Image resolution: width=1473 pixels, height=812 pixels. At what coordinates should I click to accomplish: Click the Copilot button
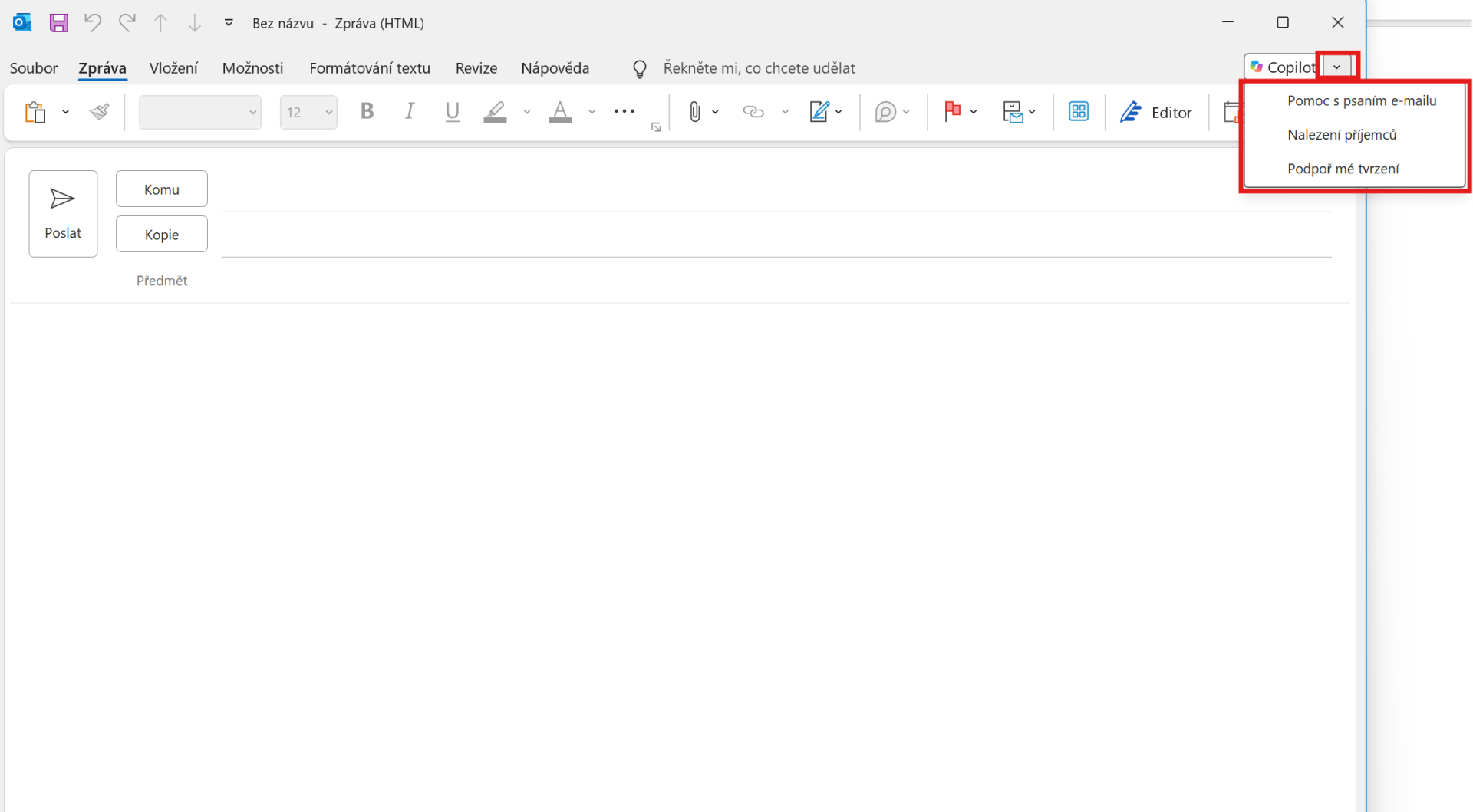pyautogui.click(x=1282, y=67)
